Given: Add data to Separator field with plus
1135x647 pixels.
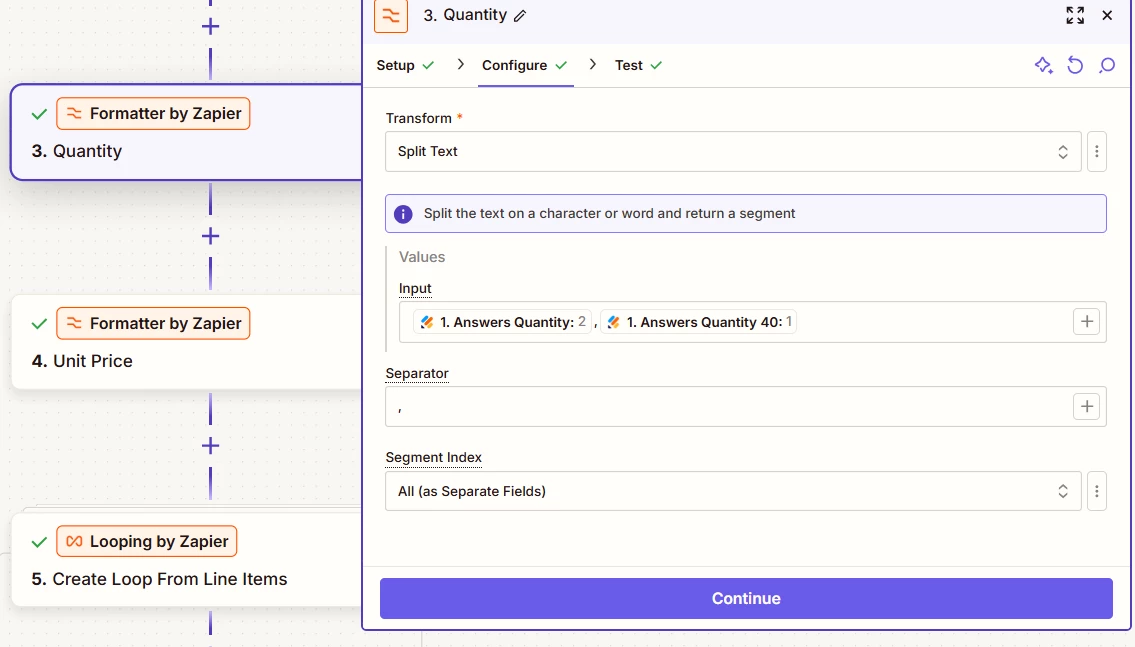Looking at the screenshot, I should coord(1087,407).
